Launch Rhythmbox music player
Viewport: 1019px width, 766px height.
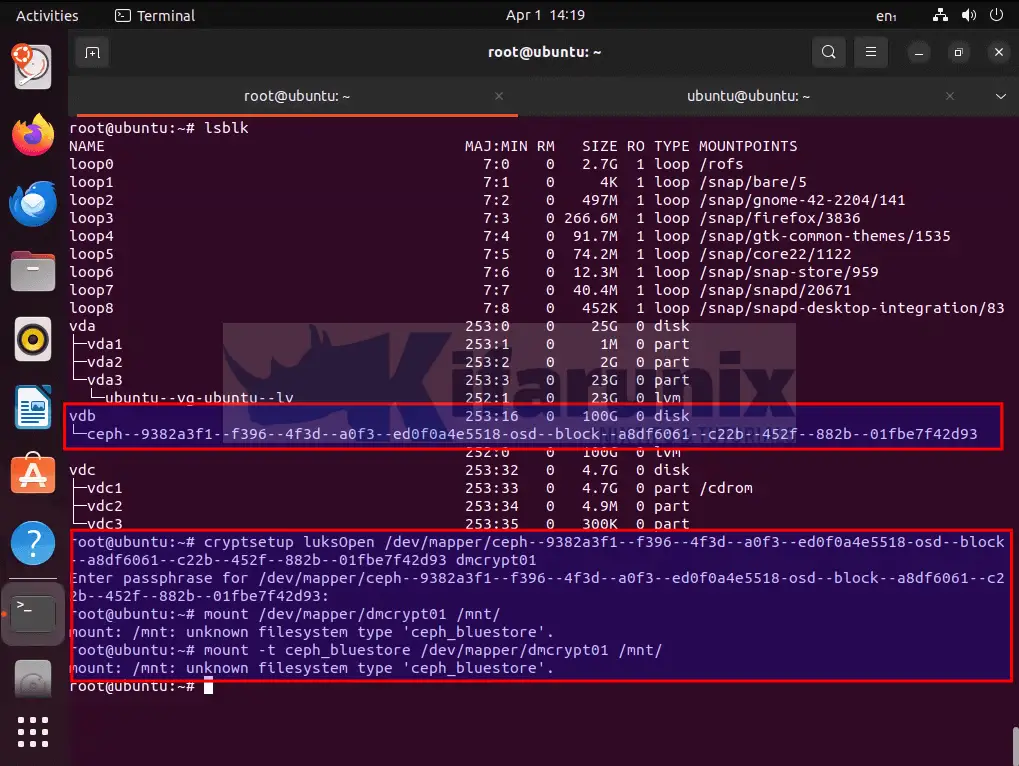(33, 339)
